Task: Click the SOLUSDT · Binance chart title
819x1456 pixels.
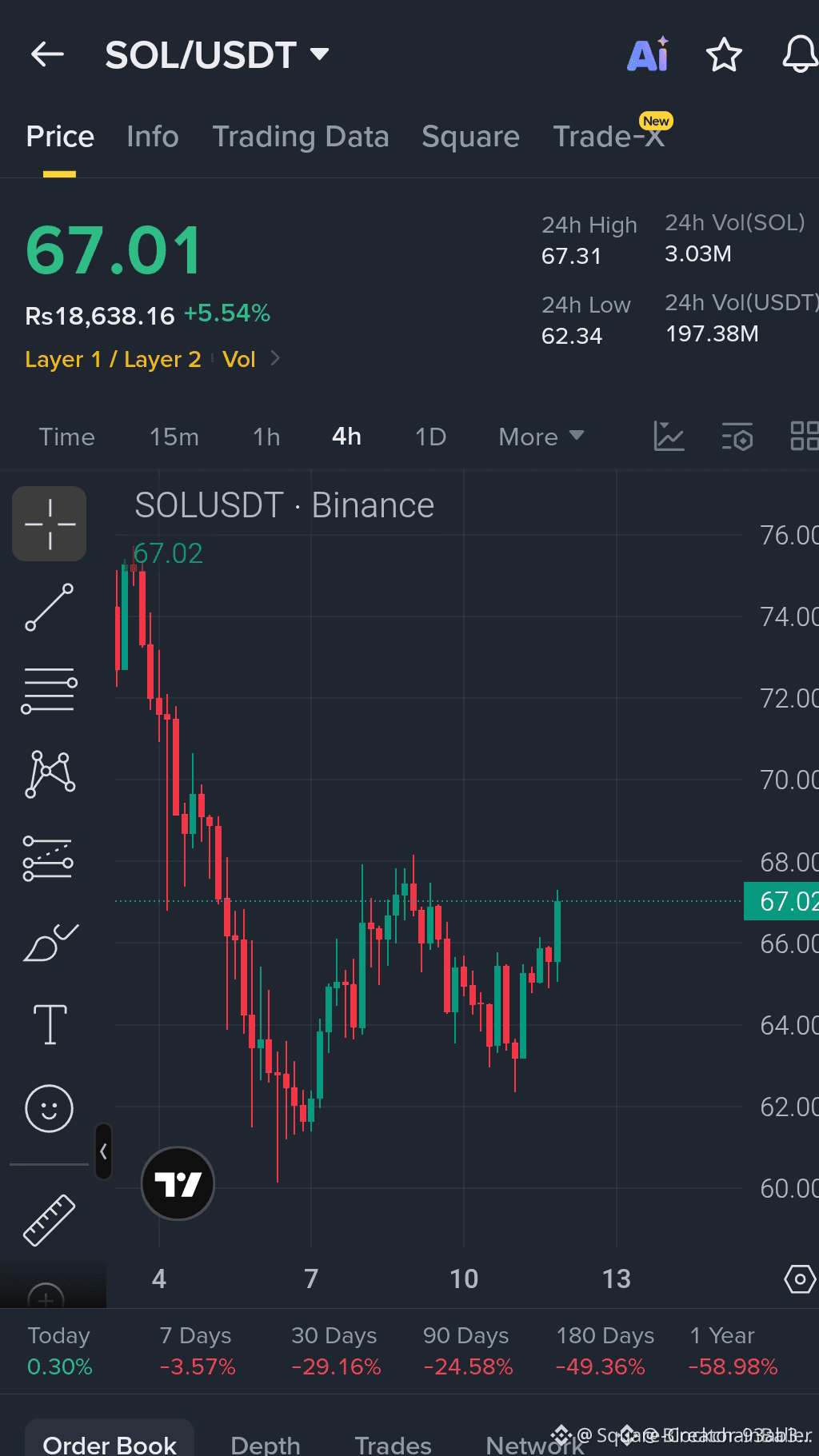Action: pyautogui.click(x=285, y=505)
